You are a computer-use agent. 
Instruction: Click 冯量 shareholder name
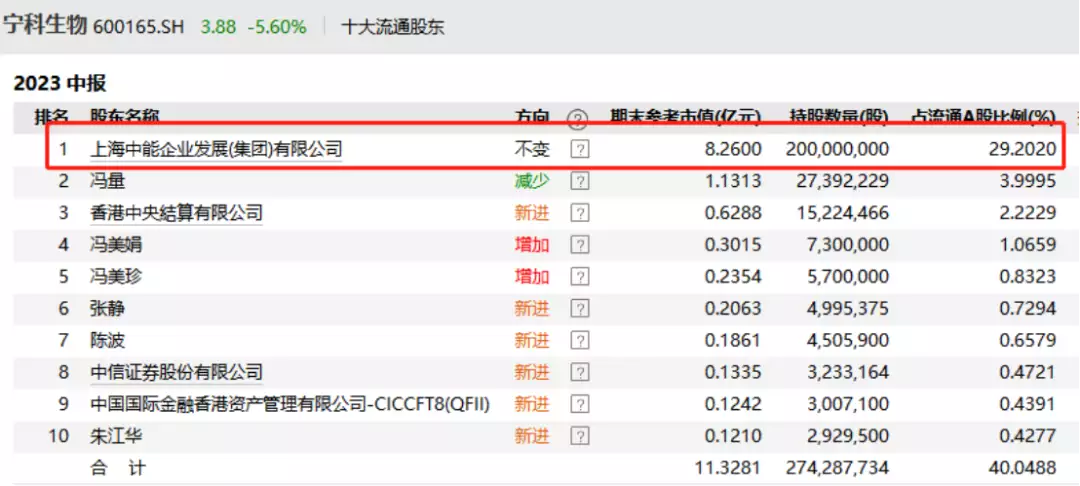coord(107,181)
